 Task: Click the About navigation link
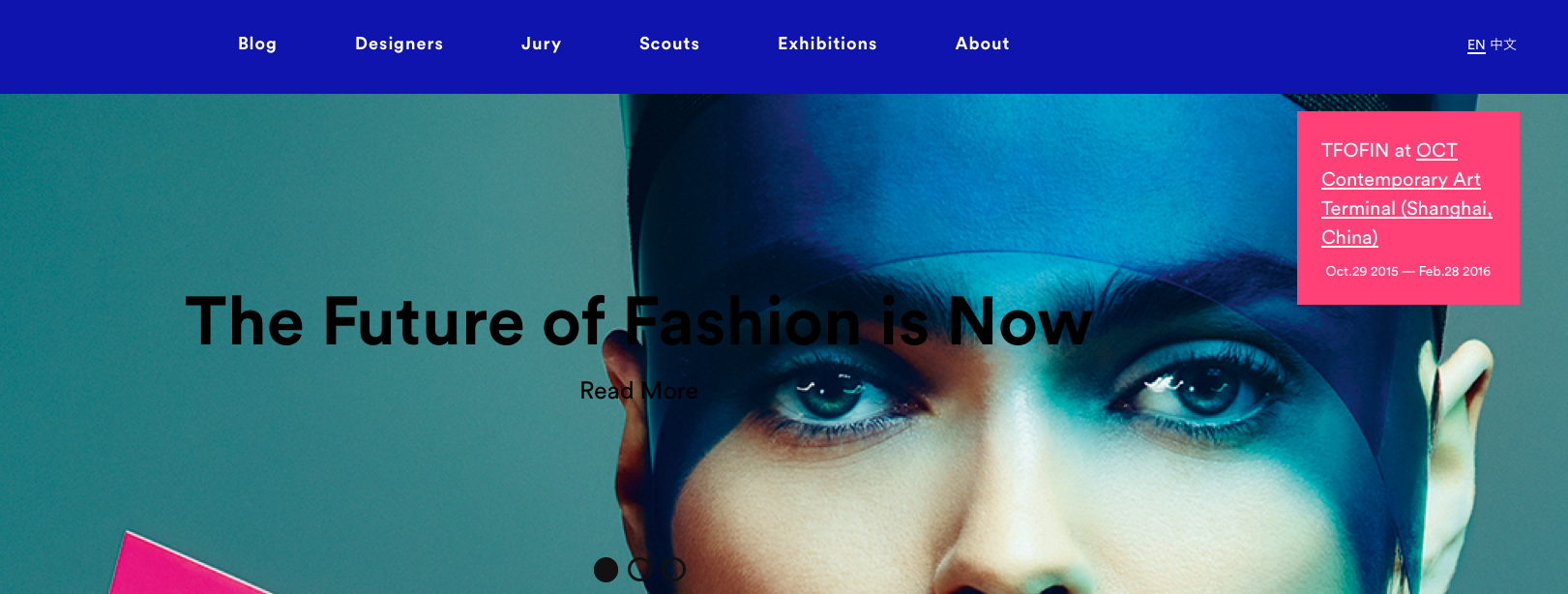tap(983, 44)
